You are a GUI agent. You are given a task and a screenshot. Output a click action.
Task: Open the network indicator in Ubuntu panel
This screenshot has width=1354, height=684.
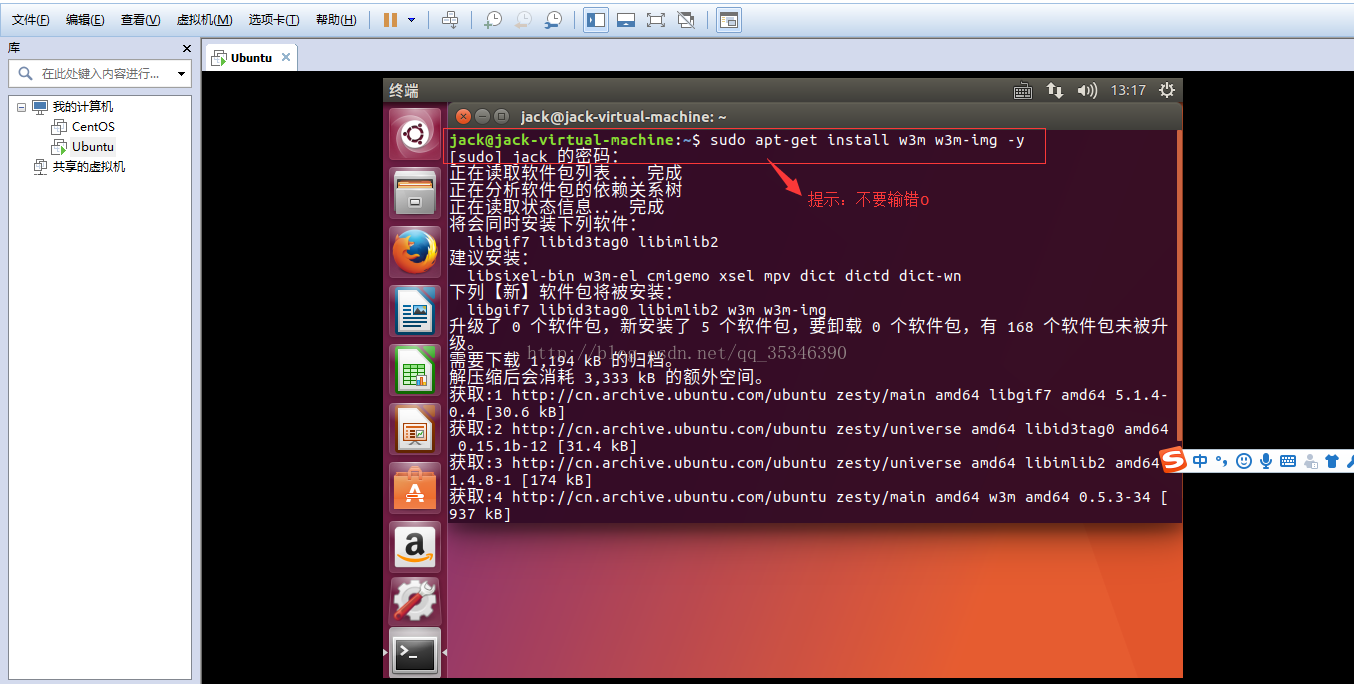1054,90
